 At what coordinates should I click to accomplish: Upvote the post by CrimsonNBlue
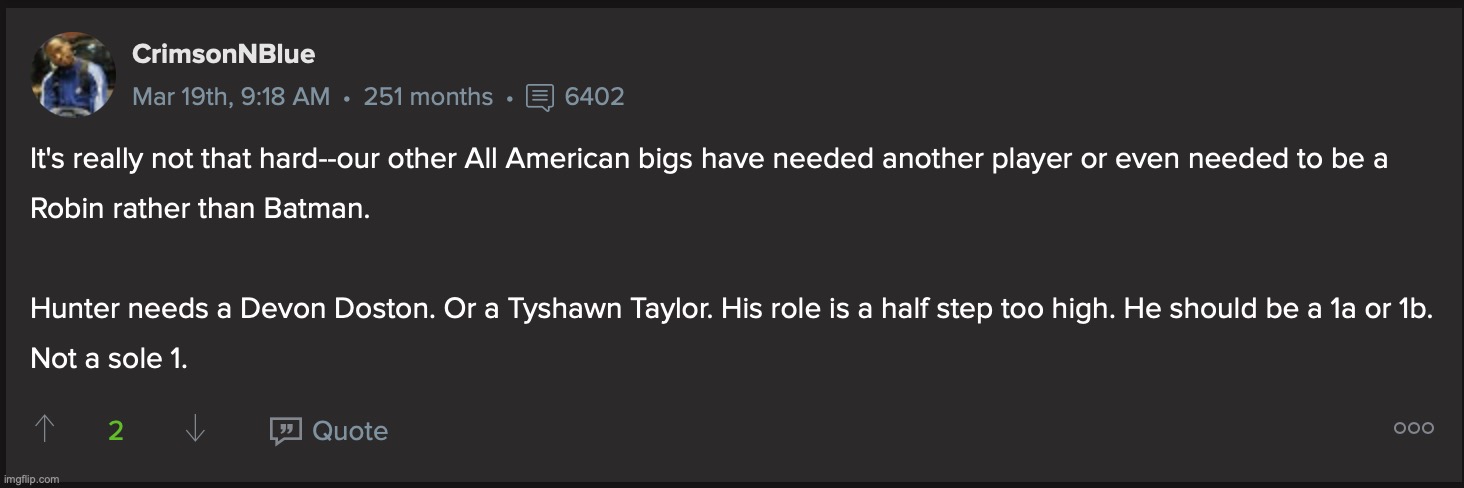tap(44, 430)
